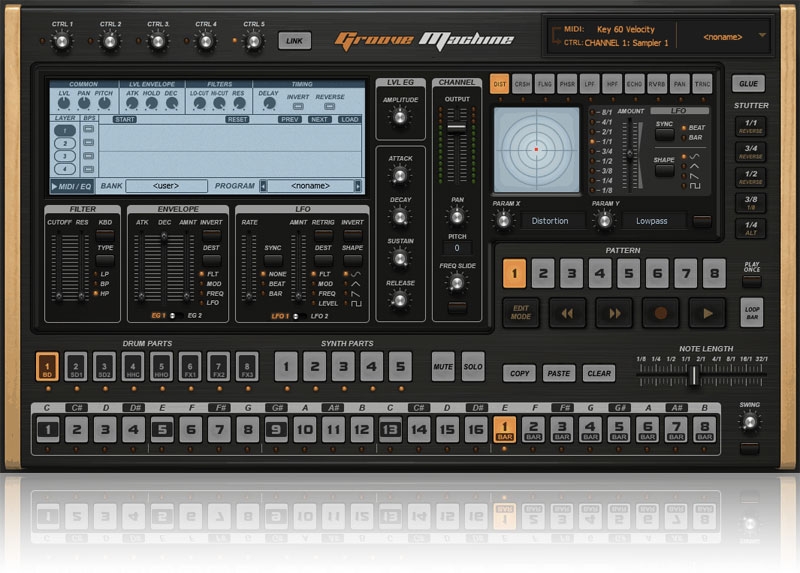Screen dimensions: 800x573
Task: Enable the DIST effect button
Action: (499, 84)
